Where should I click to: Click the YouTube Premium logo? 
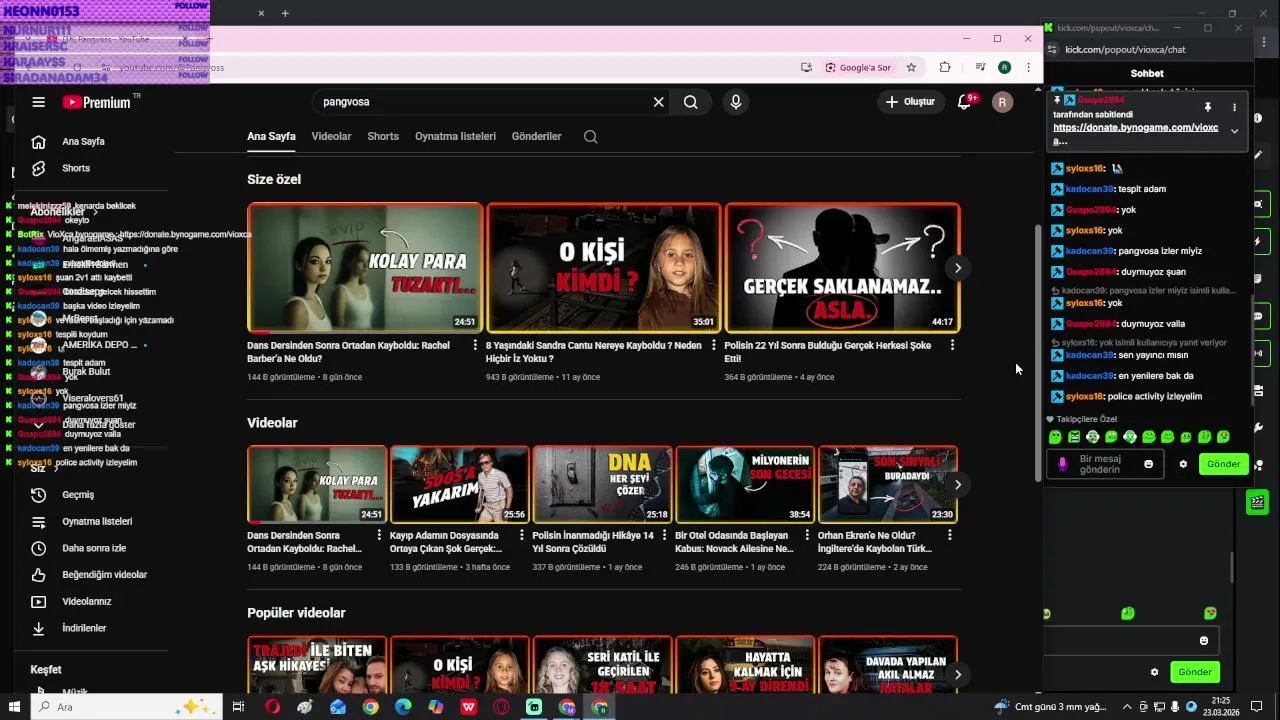[x=96, y=102]
